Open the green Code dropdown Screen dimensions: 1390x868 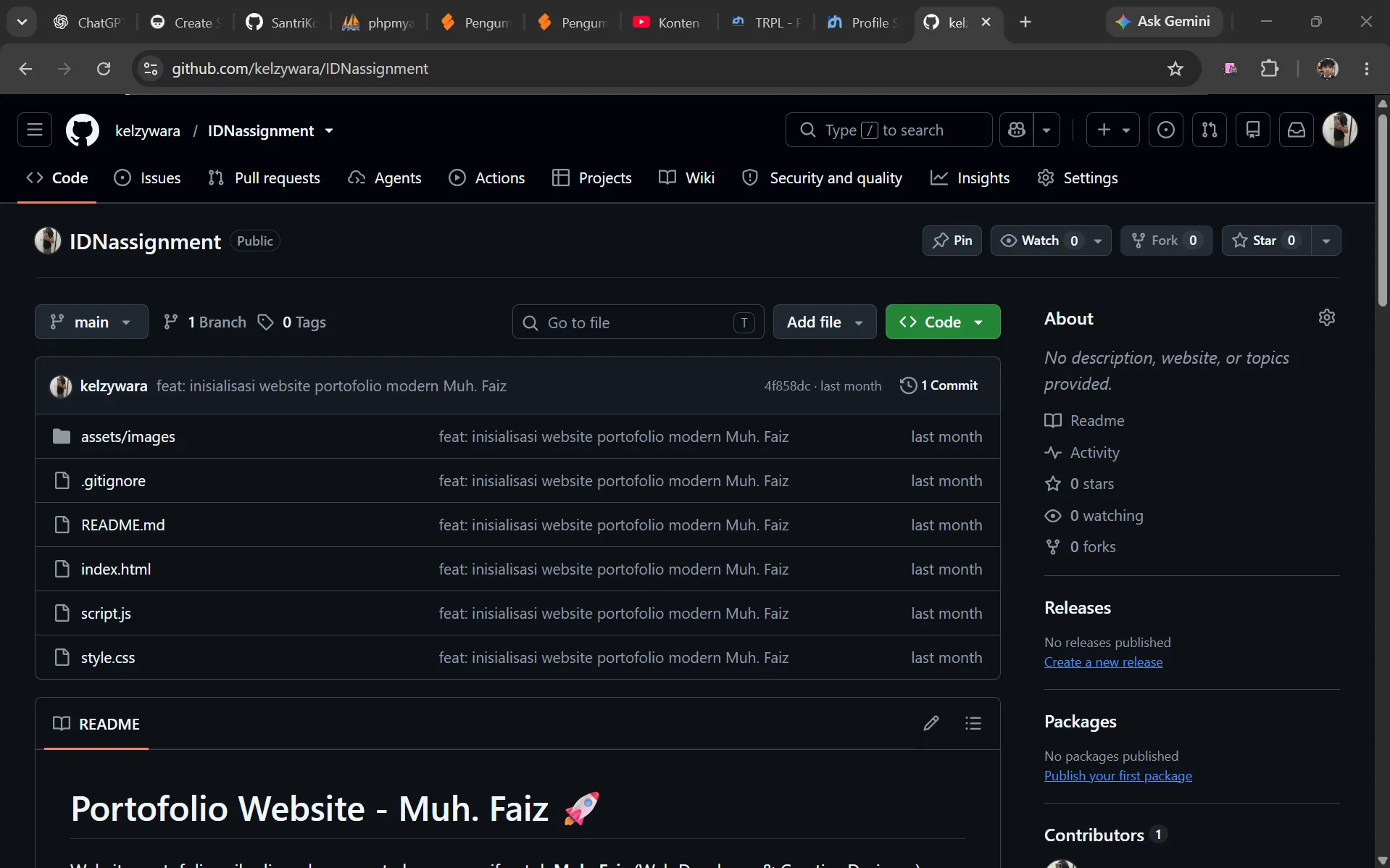point(943,322)
